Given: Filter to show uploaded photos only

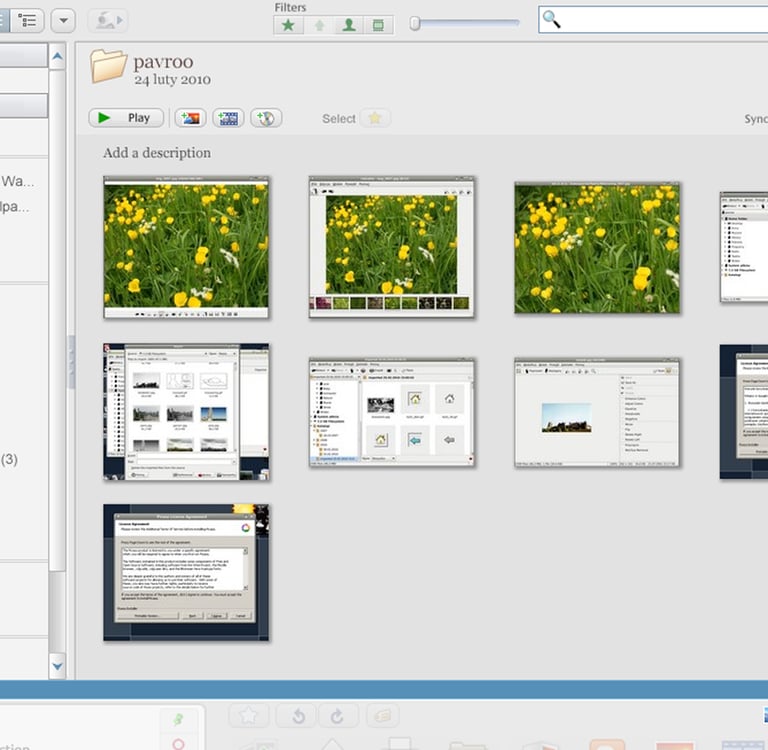Looking at the screenshot, I should pyautogui.click(x=319, y=25).
